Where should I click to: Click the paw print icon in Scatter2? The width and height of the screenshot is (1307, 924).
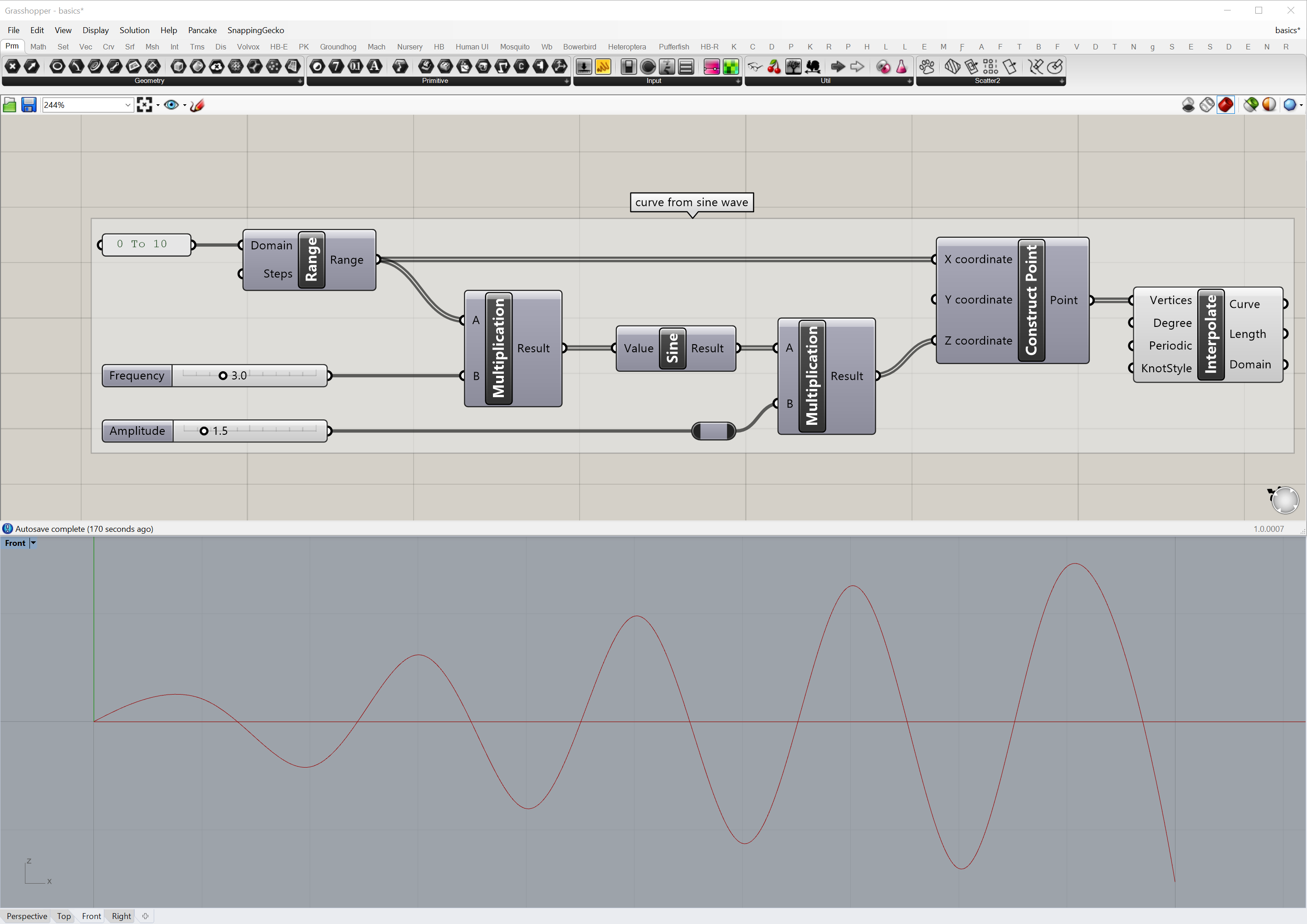(x=927, y=67)
